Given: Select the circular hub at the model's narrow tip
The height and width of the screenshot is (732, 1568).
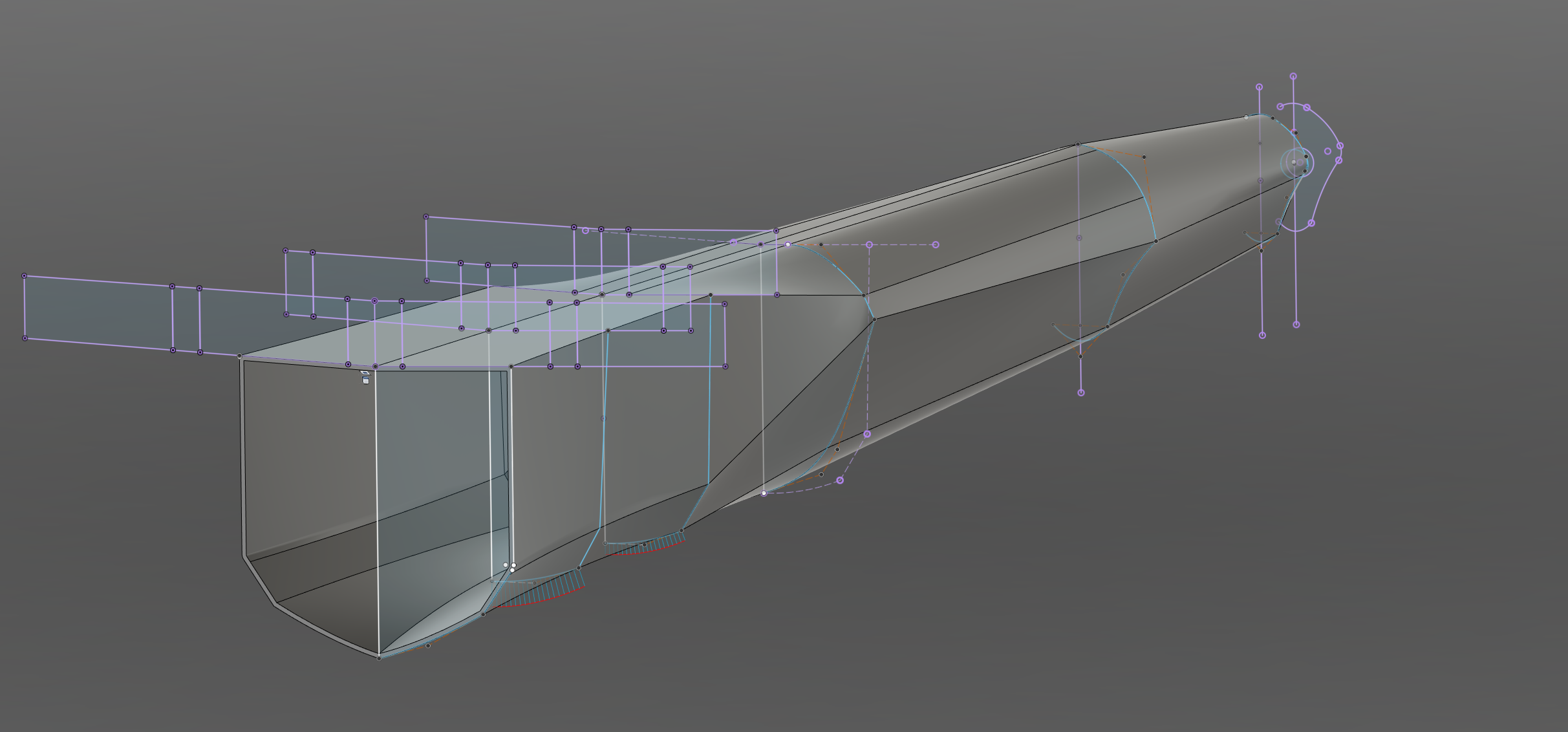Looking at the screenshot, I should pos(1296,162).
